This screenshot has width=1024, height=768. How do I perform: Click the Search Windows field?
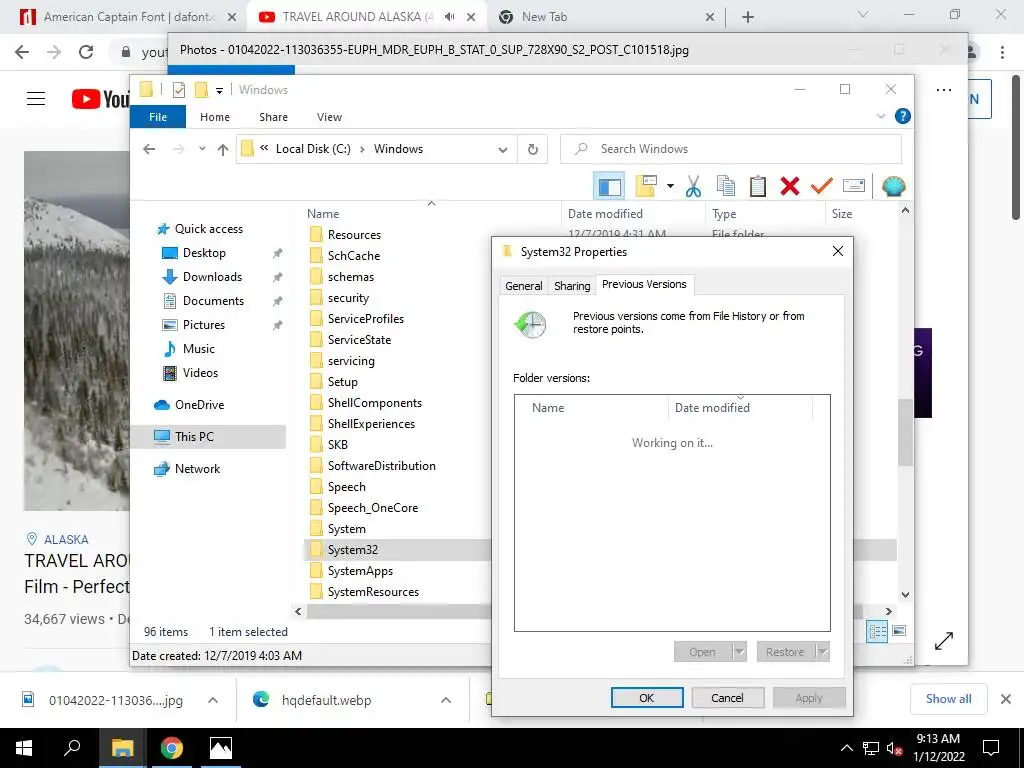coord(731,150)
